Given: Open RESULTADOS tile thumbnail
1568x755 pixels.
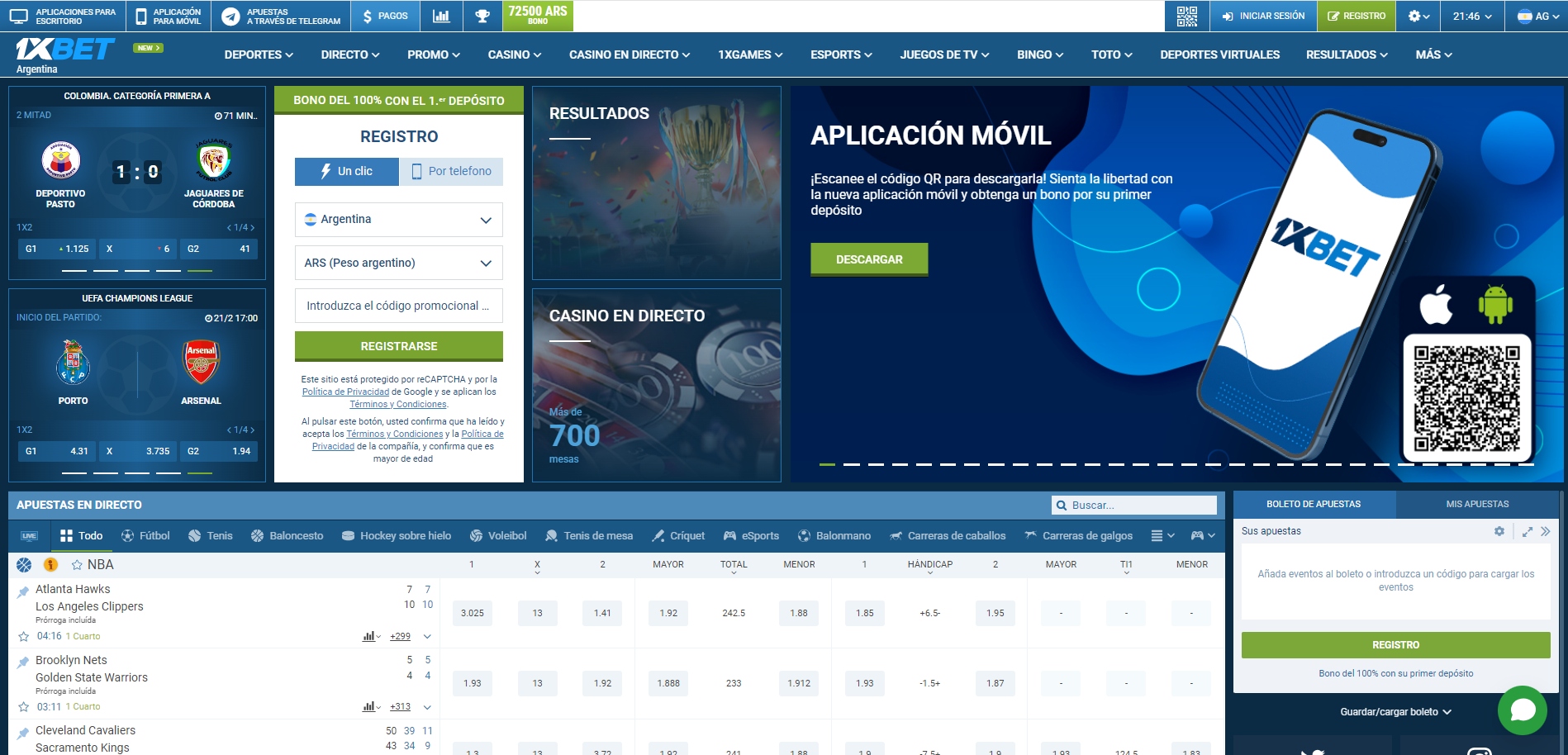Looking at the screenshot, I should 657,183.
